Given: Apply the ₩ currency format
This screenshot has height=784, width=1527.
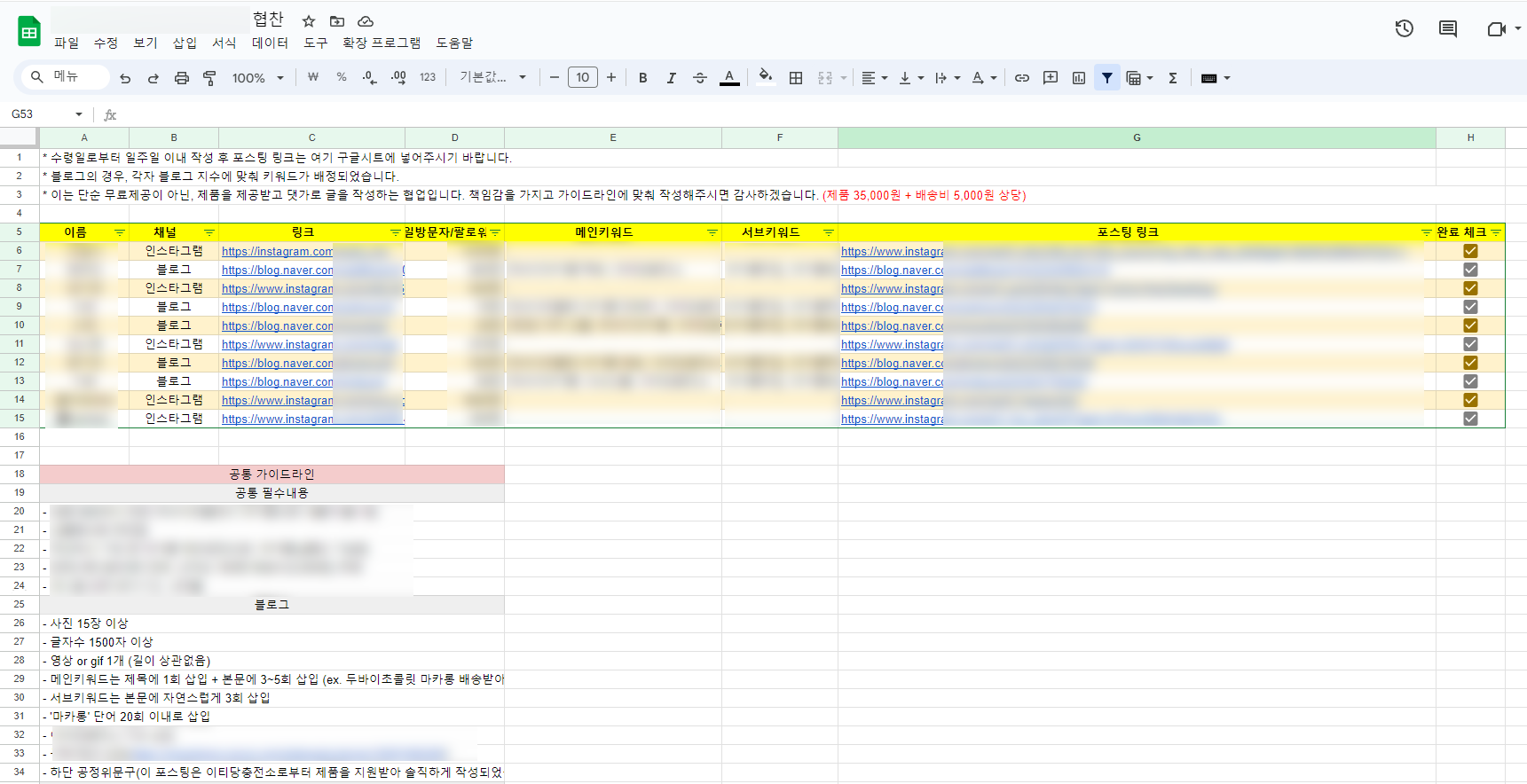Looking at the screenshot, I should tap(313, 78).
